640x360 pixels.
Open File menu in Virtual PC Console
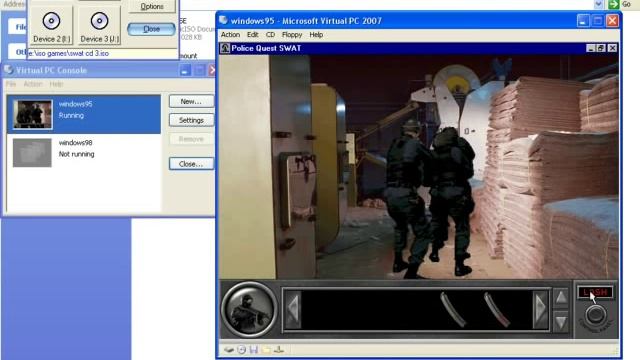pos(11,84)
